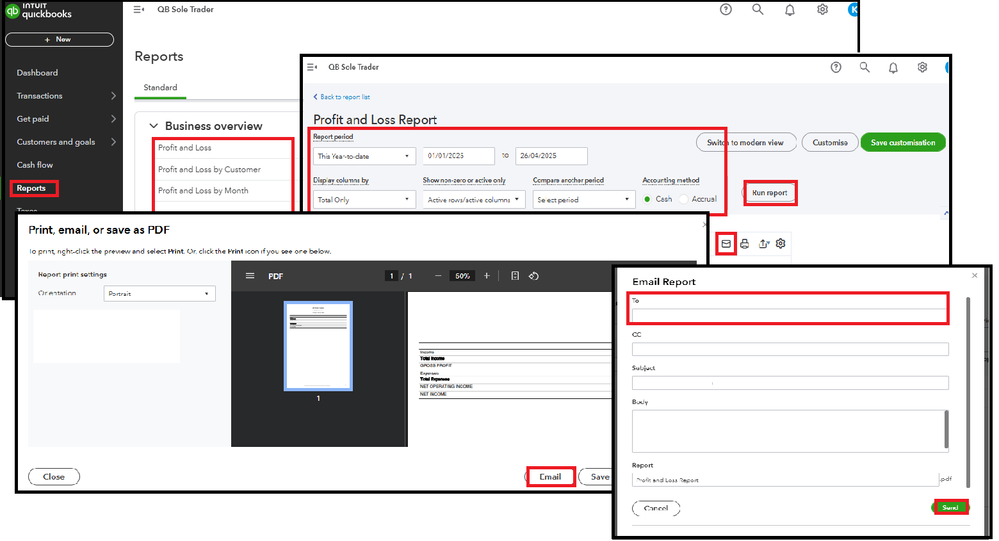Open Profit and Loss by Month report
The width and height of the screenshot is (999, 541).
coord(203,191)
